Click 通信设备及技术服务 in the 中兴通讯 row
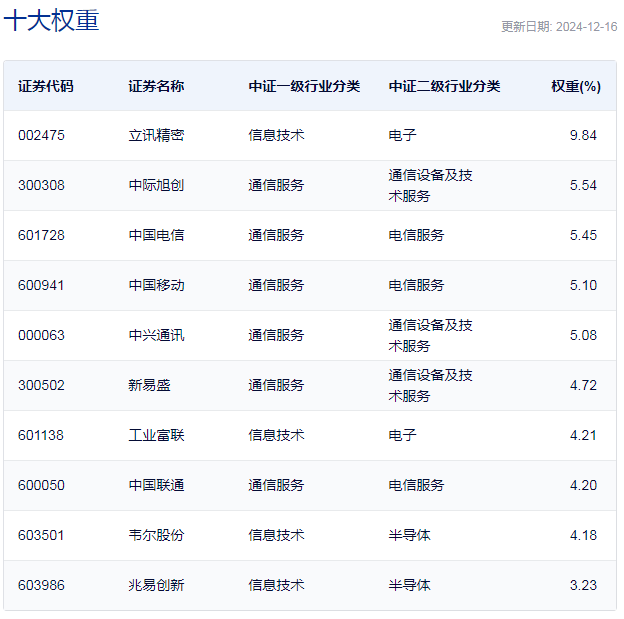 tap(430, 336)
